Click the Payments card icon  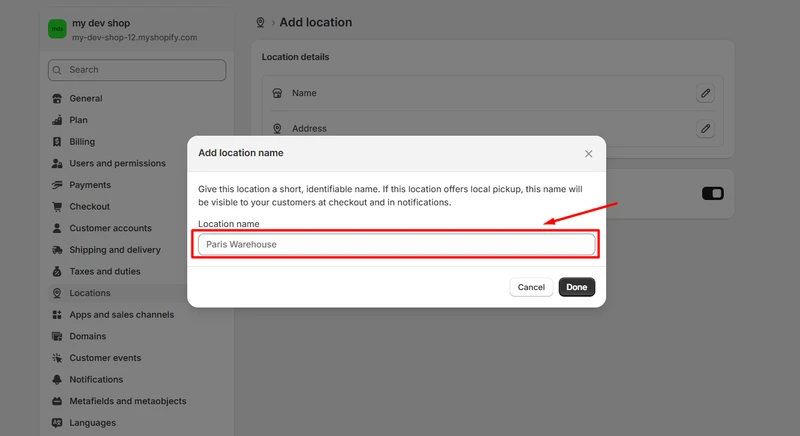[57, 185]
